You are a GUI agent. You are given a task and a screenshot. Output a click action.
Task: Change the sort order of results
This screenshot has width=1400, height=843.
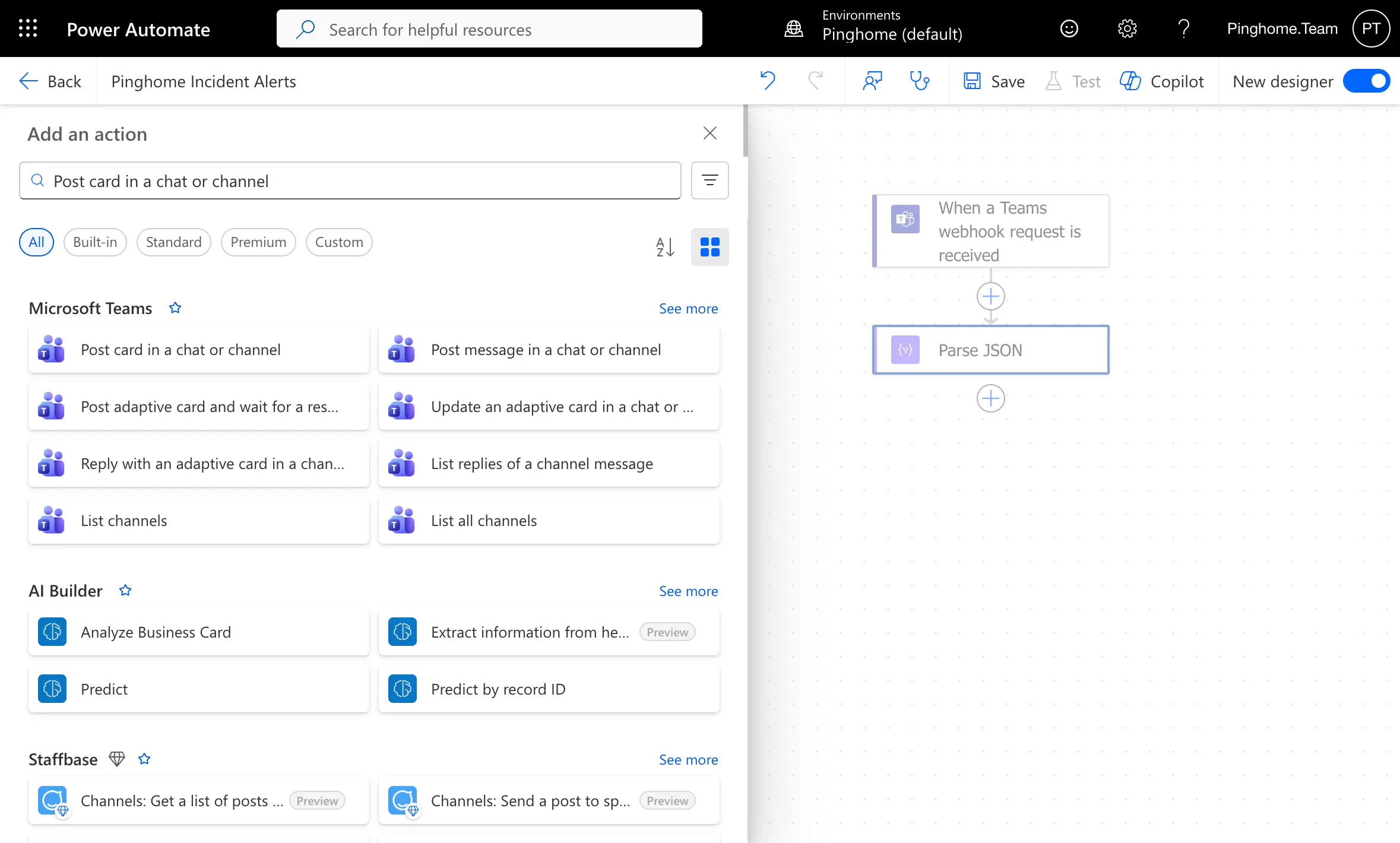[x=664, y=247]
